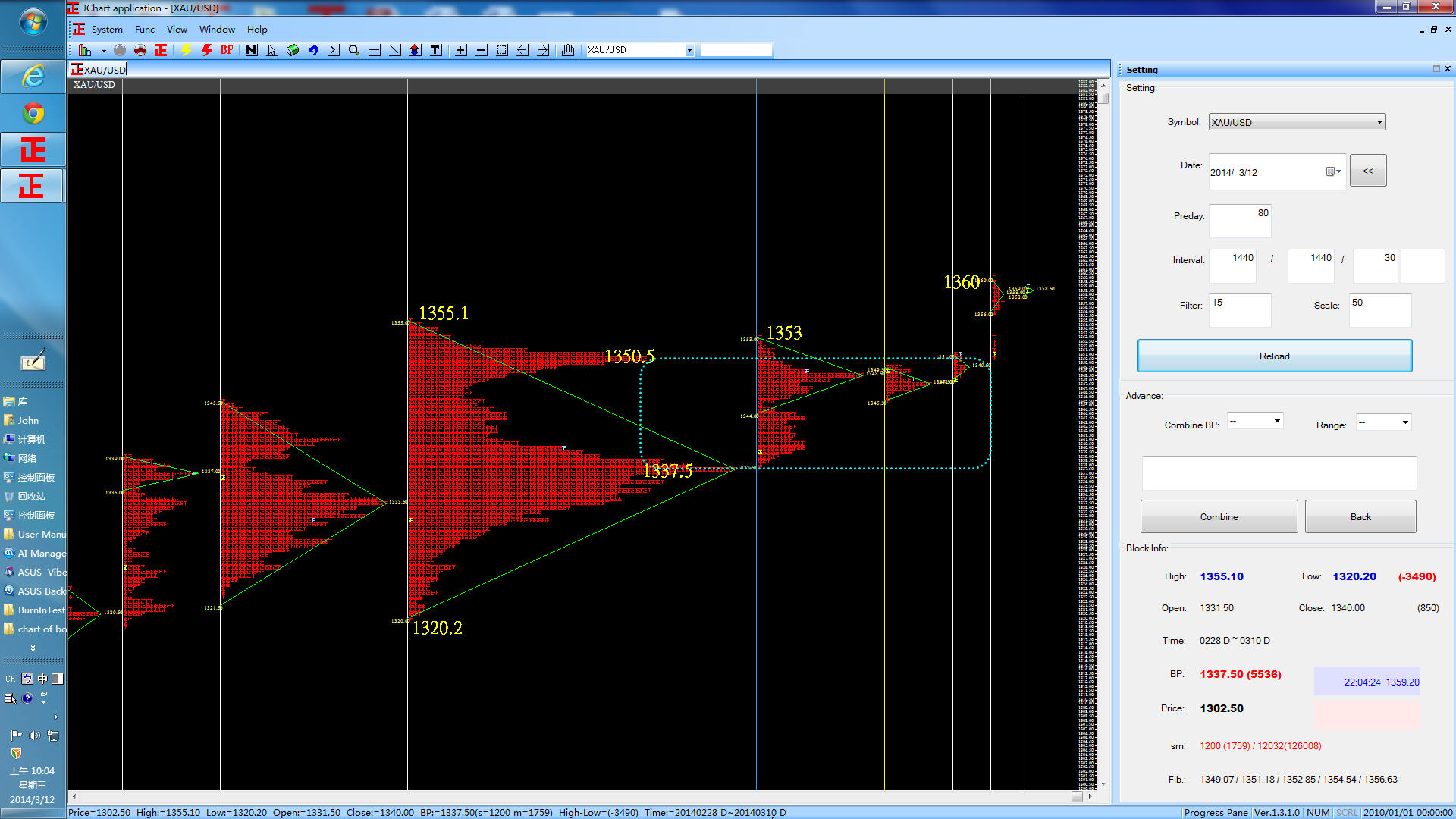Open the Window menu

tap(217, 29)
